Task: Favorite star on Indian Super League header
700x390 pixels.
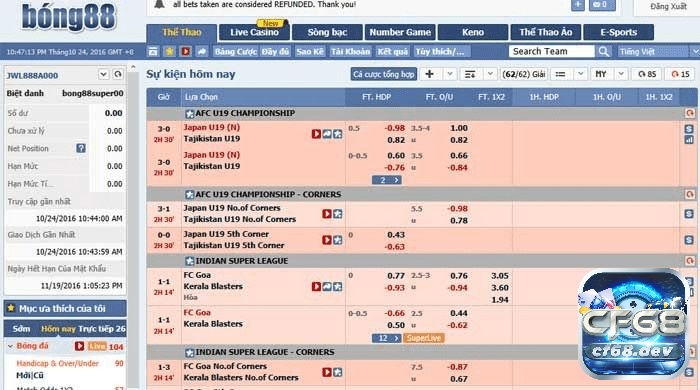Action: click(x=189, y=261)
